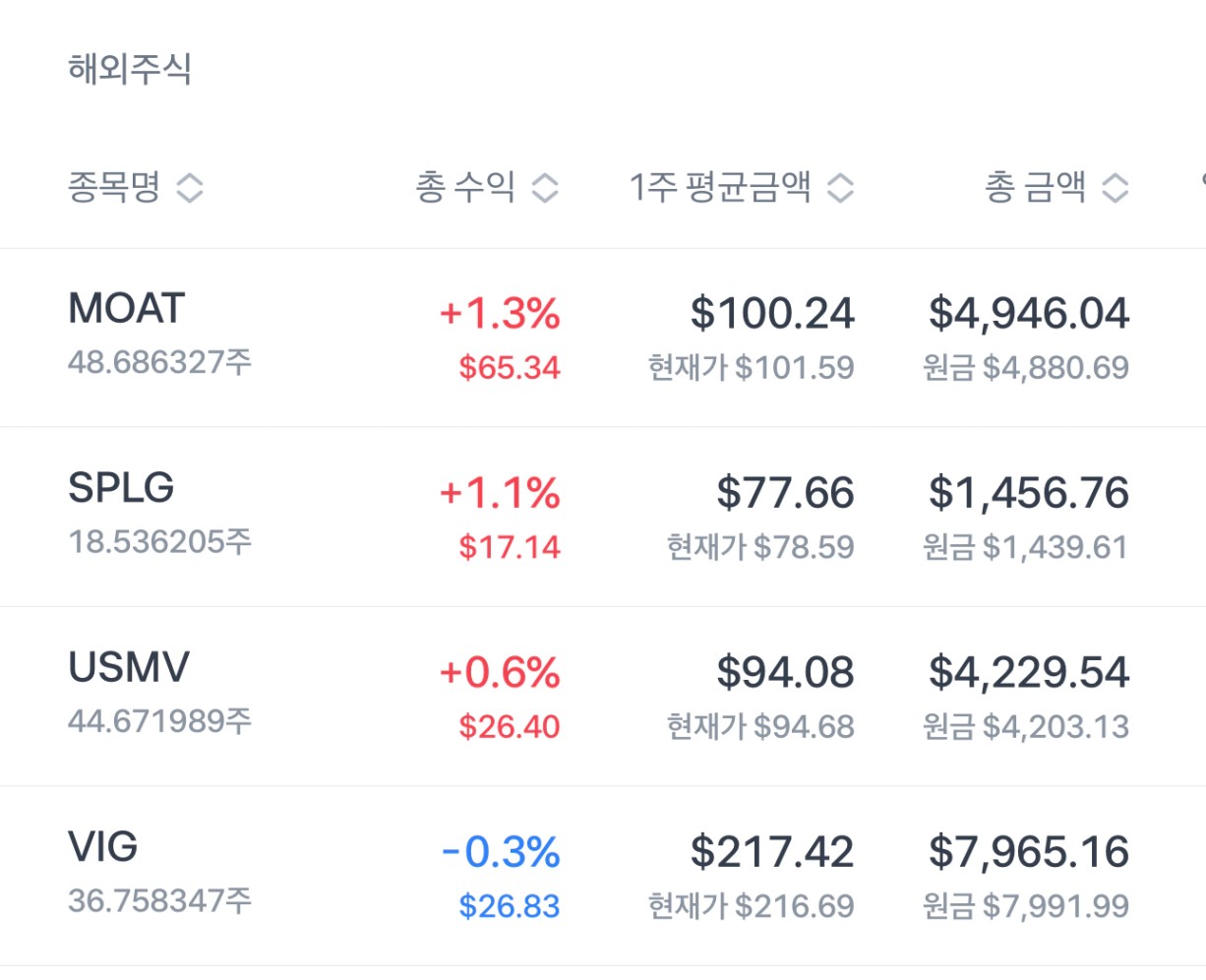This screenshot has height=980, width=1206.
Task: Click sort arrows beside 1주 평균금액
Action: click(x=840, y=187)
